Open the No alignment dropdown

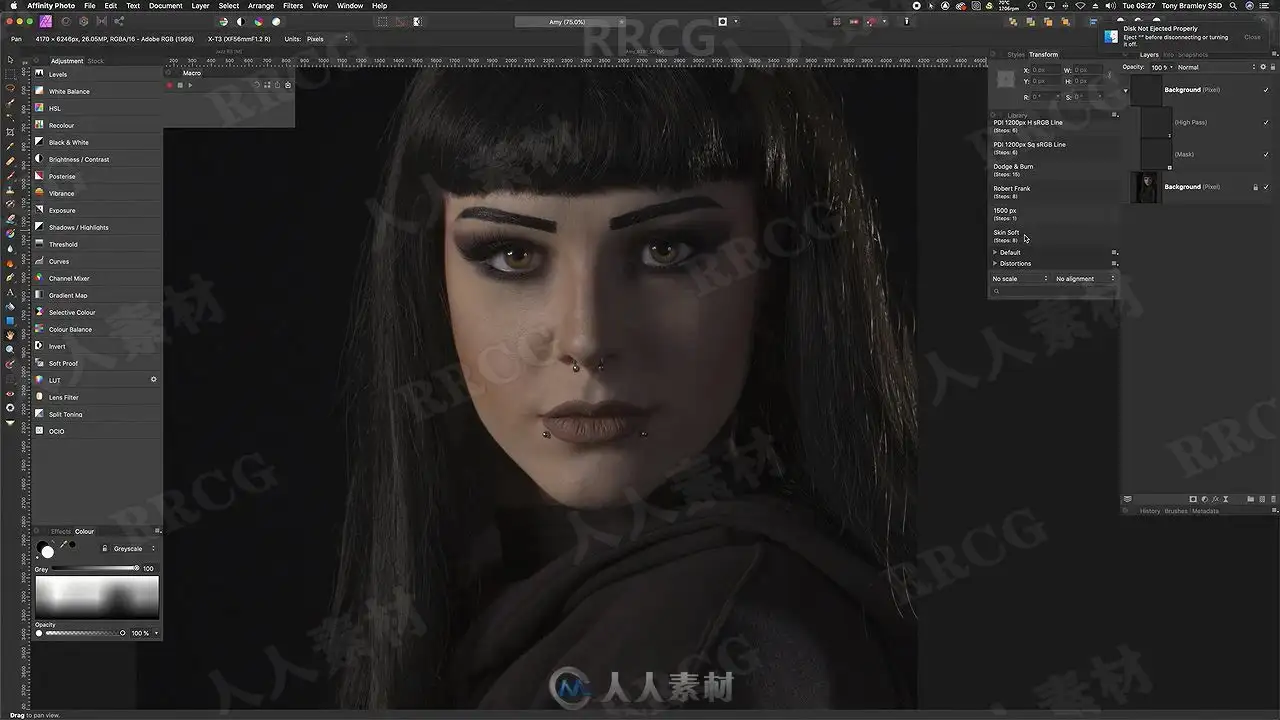coord(1085,279)
